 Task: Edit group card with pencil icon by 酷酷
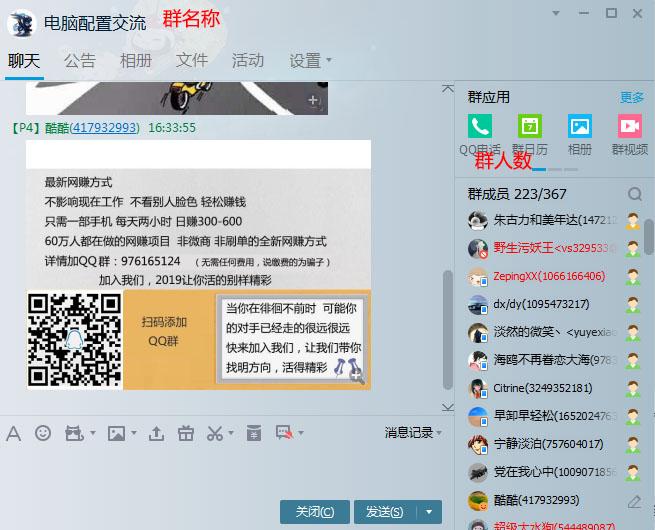click(x=634, y=501)
